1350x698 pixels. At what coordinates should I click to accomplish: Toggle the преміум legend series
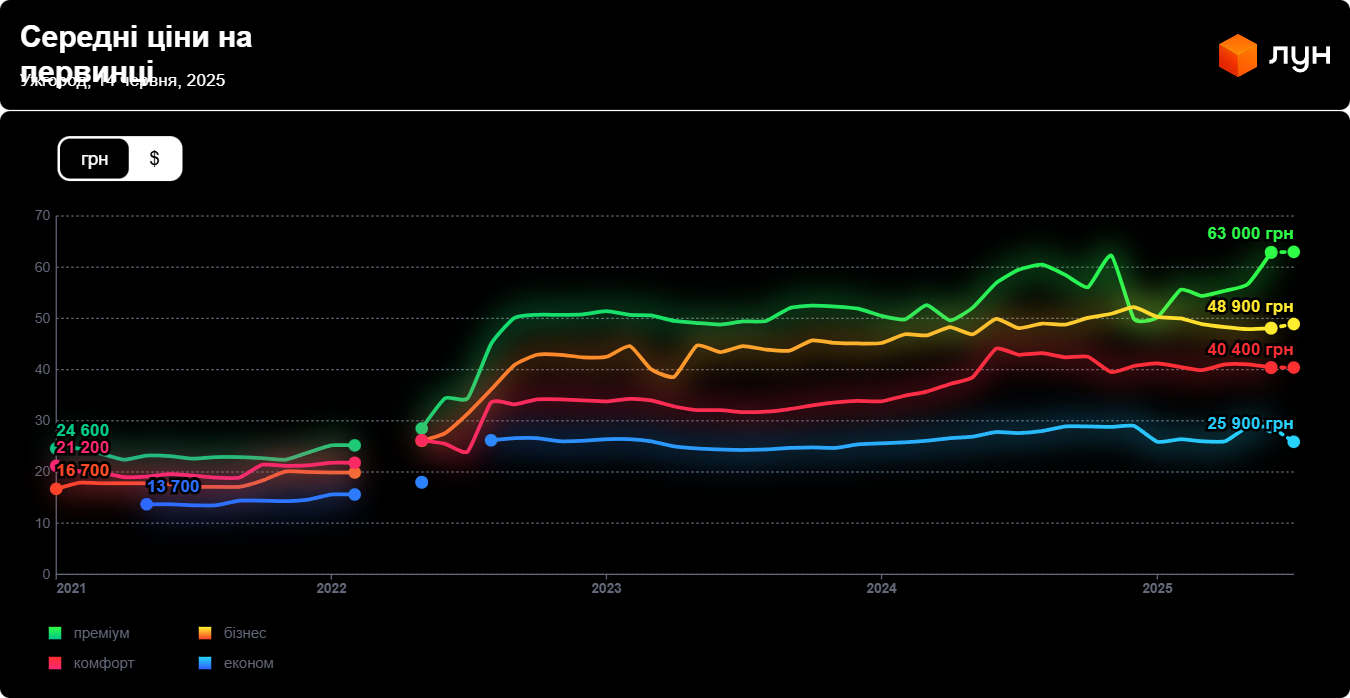(101, 633)
